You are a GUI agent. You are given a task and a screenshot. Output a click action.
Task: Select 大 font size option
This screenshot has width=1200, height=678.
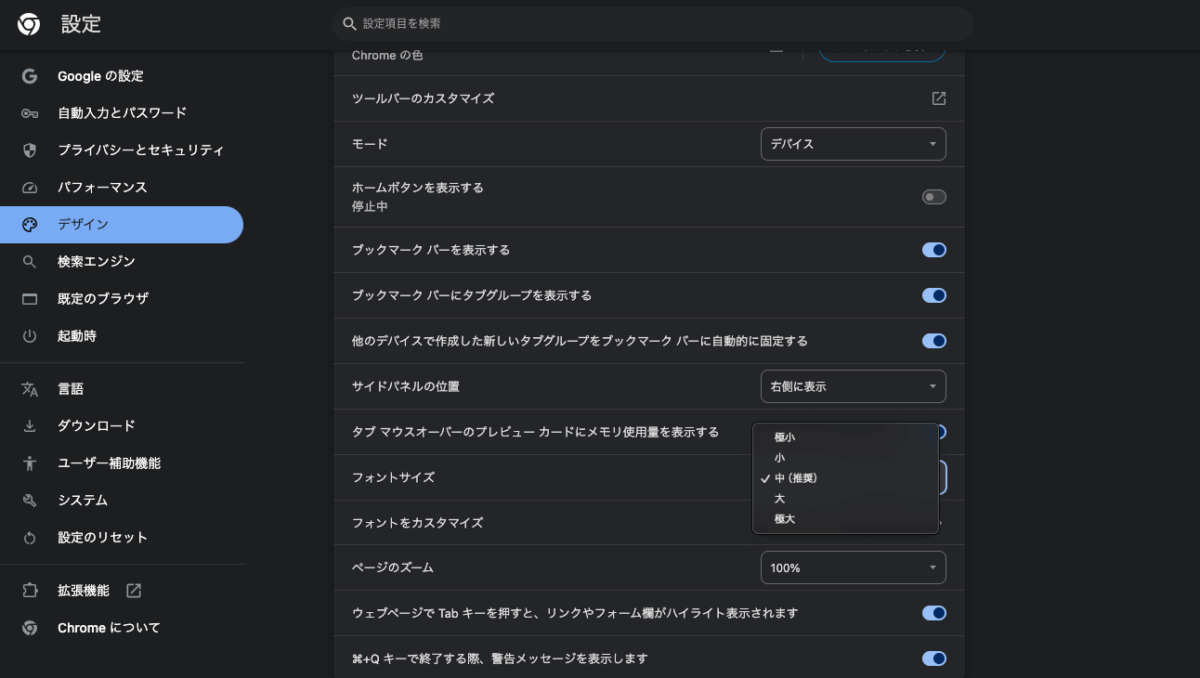[x=846, y=498]
